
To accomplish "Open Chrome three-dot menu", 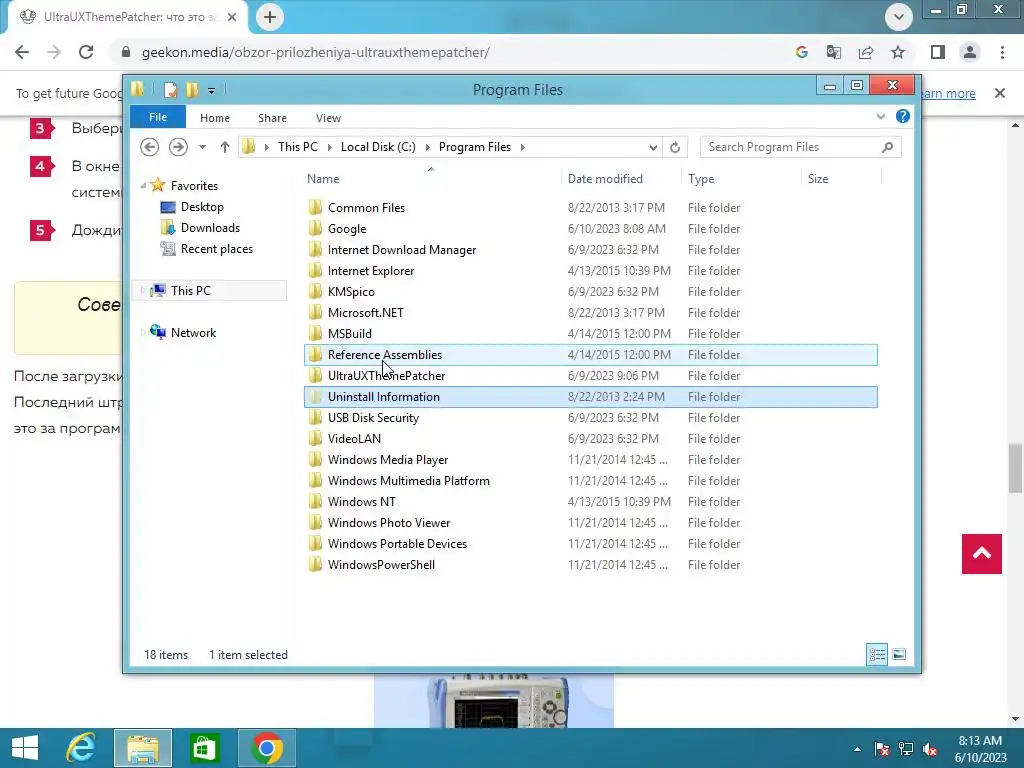I will click(x=1002, y=52).
